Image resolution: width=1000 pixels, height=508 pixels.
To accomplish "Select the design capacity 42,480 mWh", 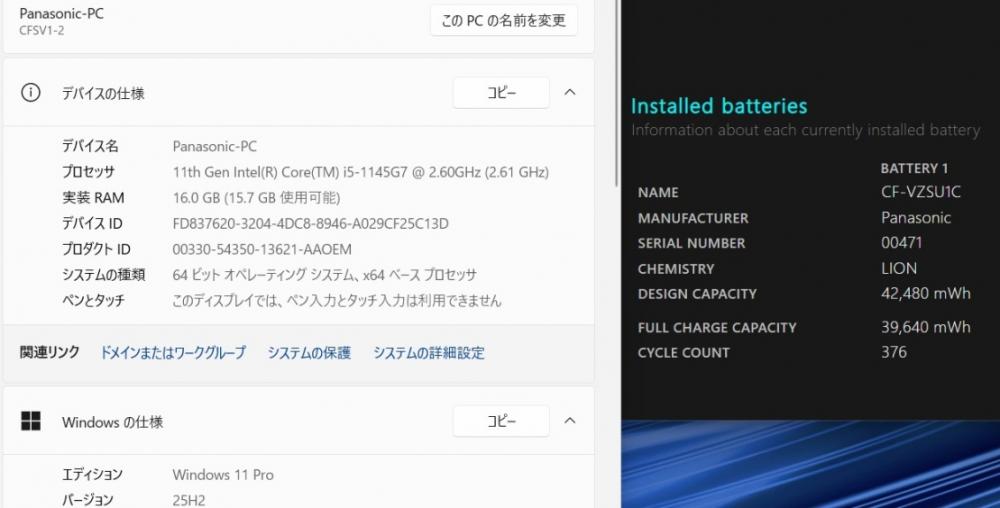I will (926, 294).
